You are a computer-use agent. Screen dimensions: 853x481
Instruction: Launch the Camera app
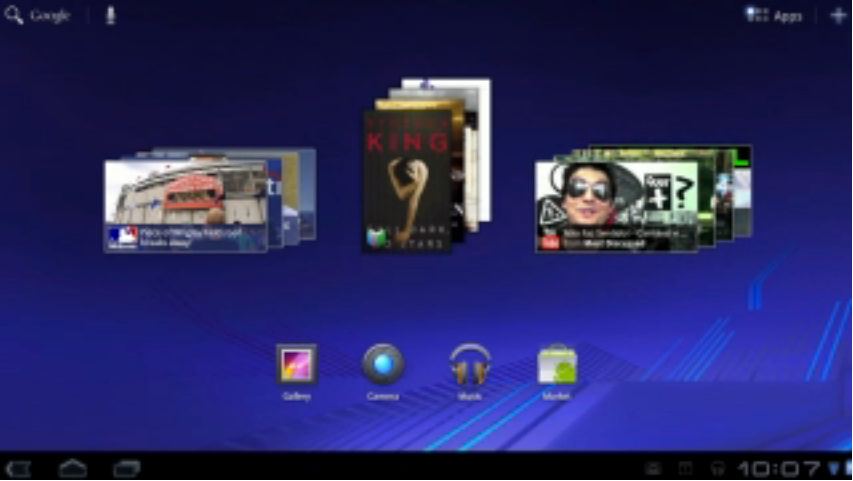point(383,372)
